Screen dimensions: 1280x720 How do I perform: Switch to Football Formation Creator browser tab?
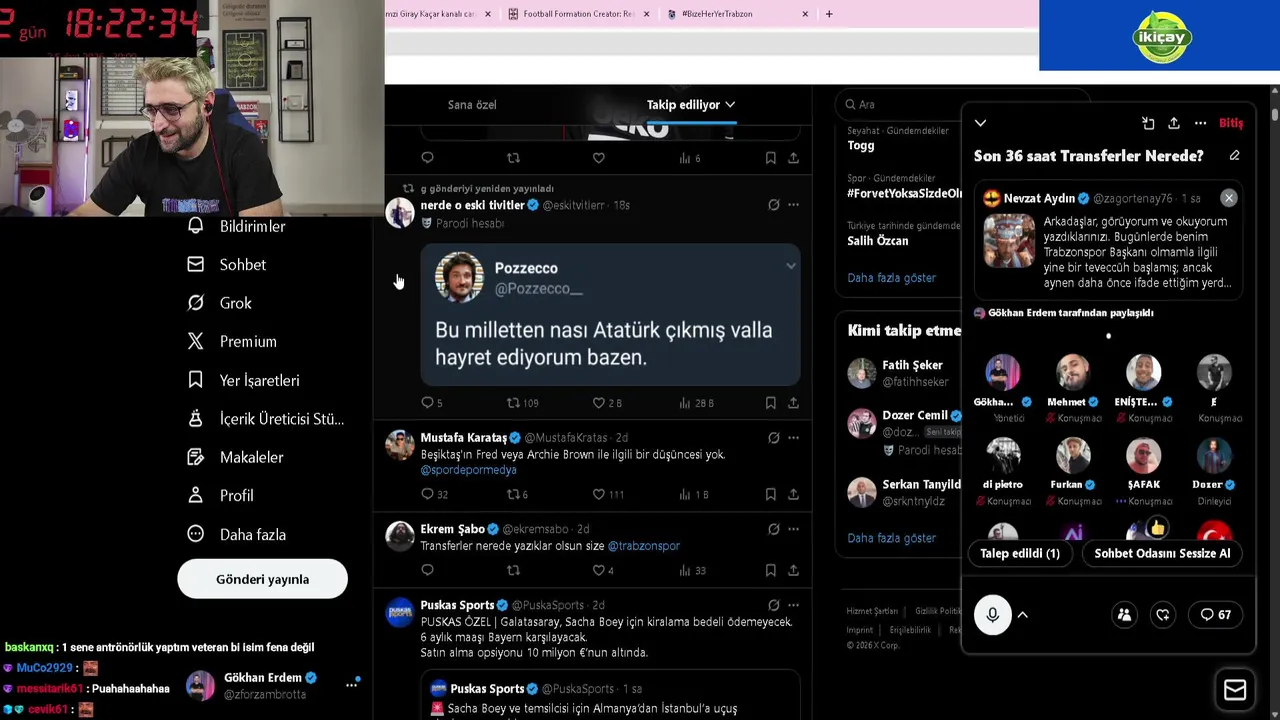(x=579, y=14)
